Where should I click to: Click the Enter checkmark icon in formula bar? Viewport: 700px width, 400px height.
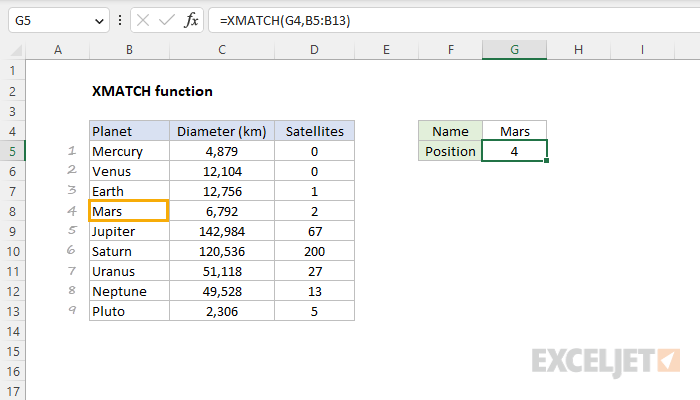[167, 21]
